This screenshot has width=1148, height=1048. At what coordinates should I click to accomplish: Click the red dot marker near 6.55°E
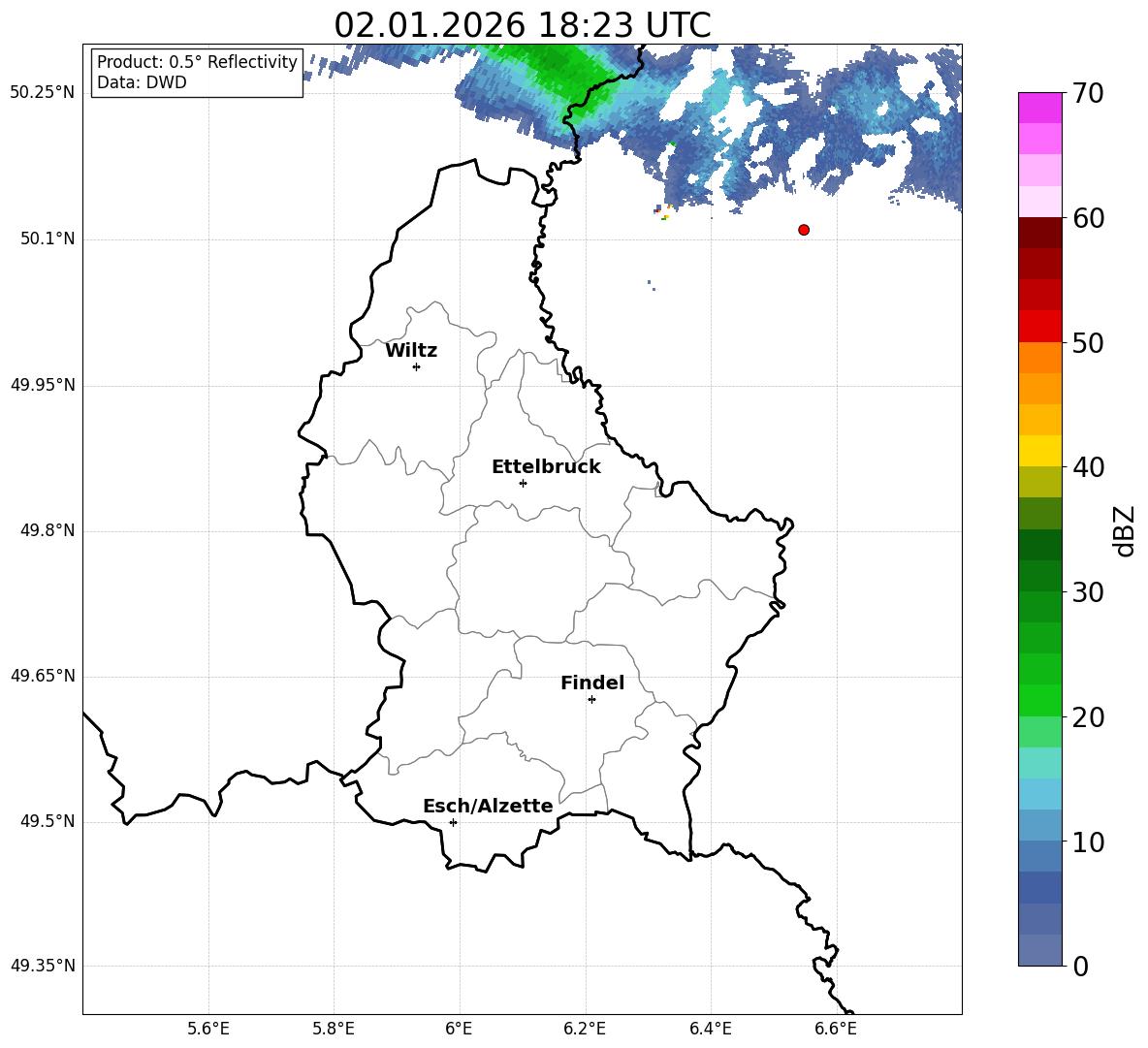804,230
